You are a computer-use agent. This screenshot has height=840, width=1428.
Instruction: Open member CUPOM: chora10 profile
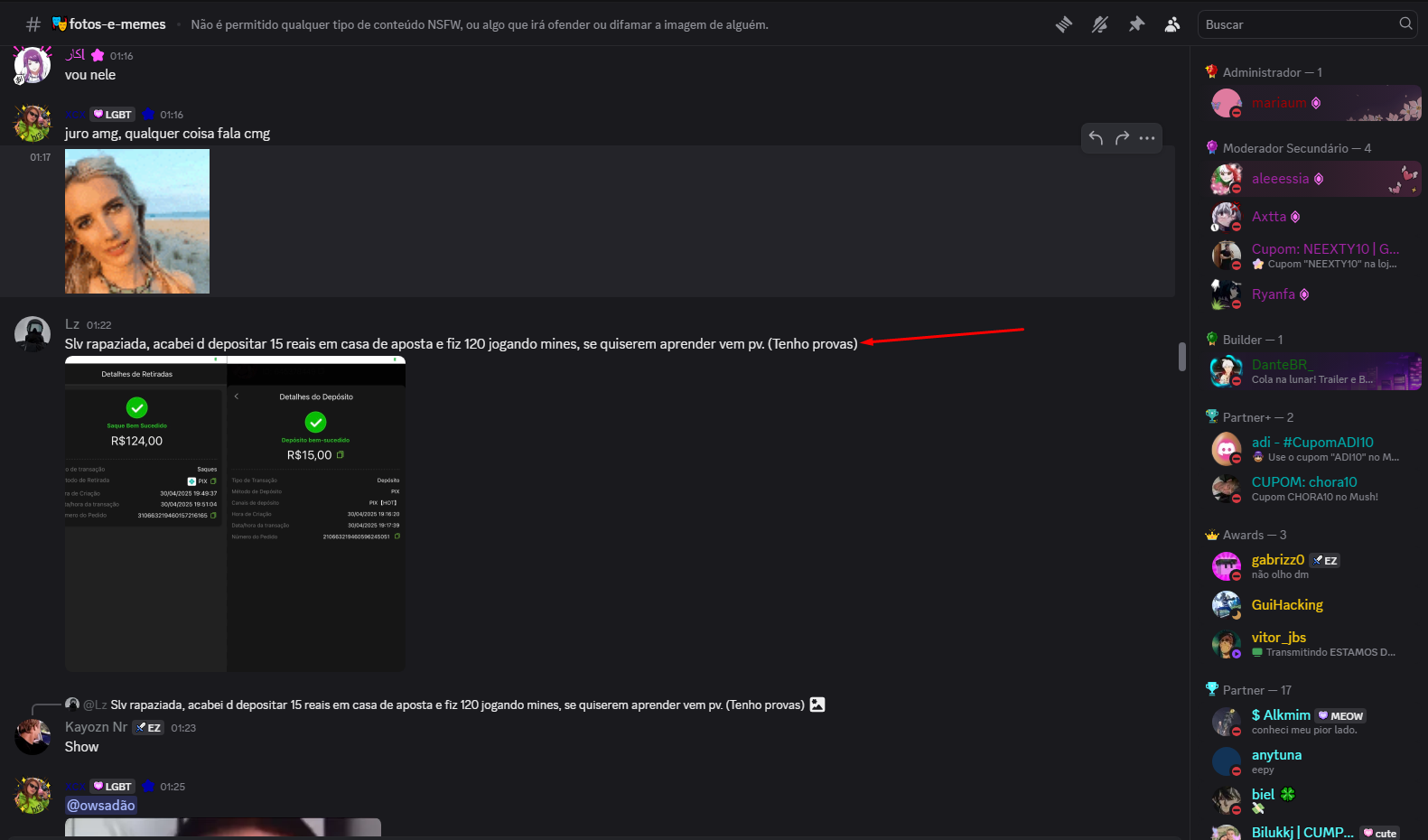(x=1313, y=489)
